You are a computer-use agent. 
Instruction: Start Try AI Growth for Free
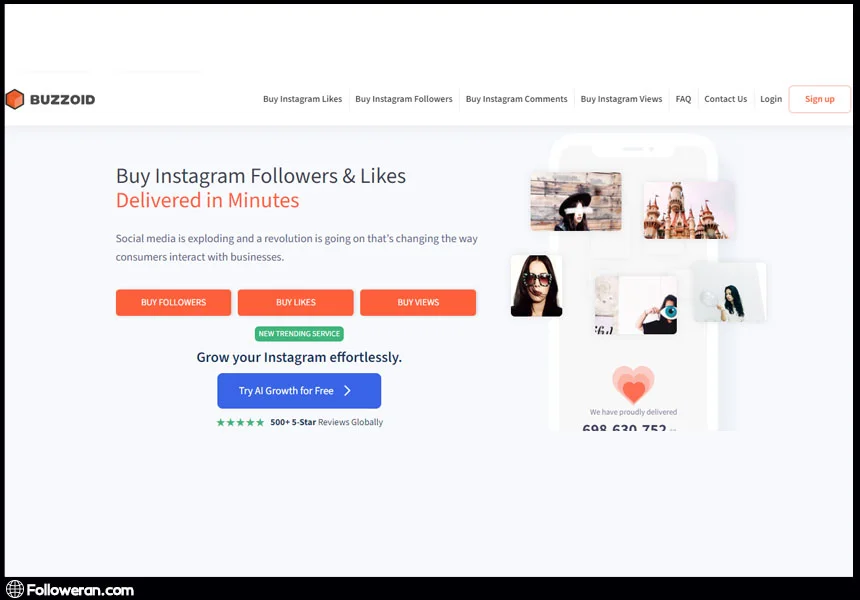(298, 391)
